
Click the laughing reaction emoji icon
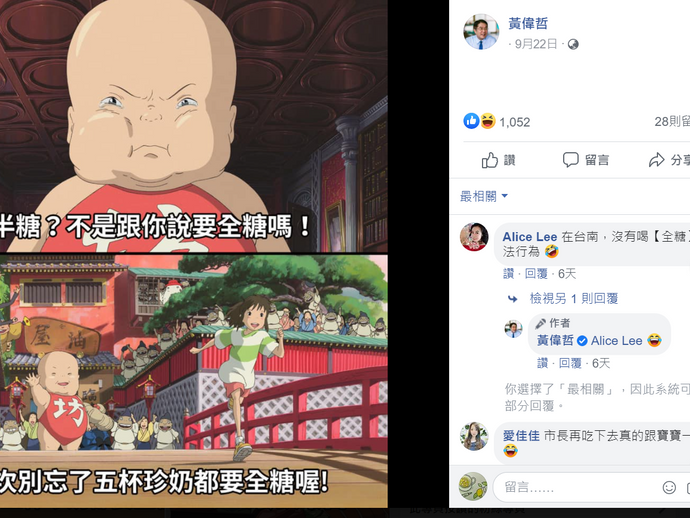pos(488,121)
